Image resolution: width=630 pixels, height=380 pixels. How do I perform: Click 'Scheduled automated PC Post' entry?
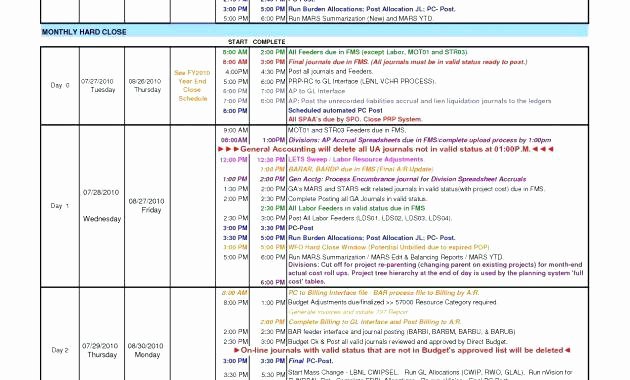pyautogui.click(x=335, y=110)
